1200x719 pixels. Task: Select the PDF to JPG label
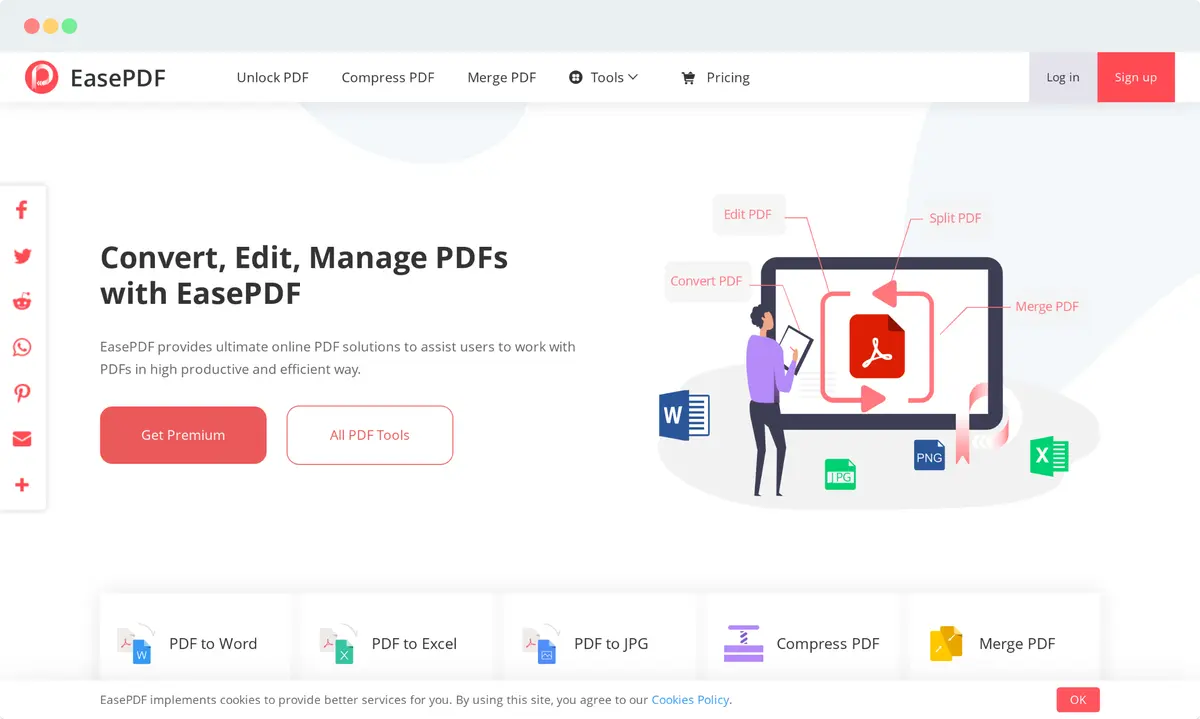point(611,644)
